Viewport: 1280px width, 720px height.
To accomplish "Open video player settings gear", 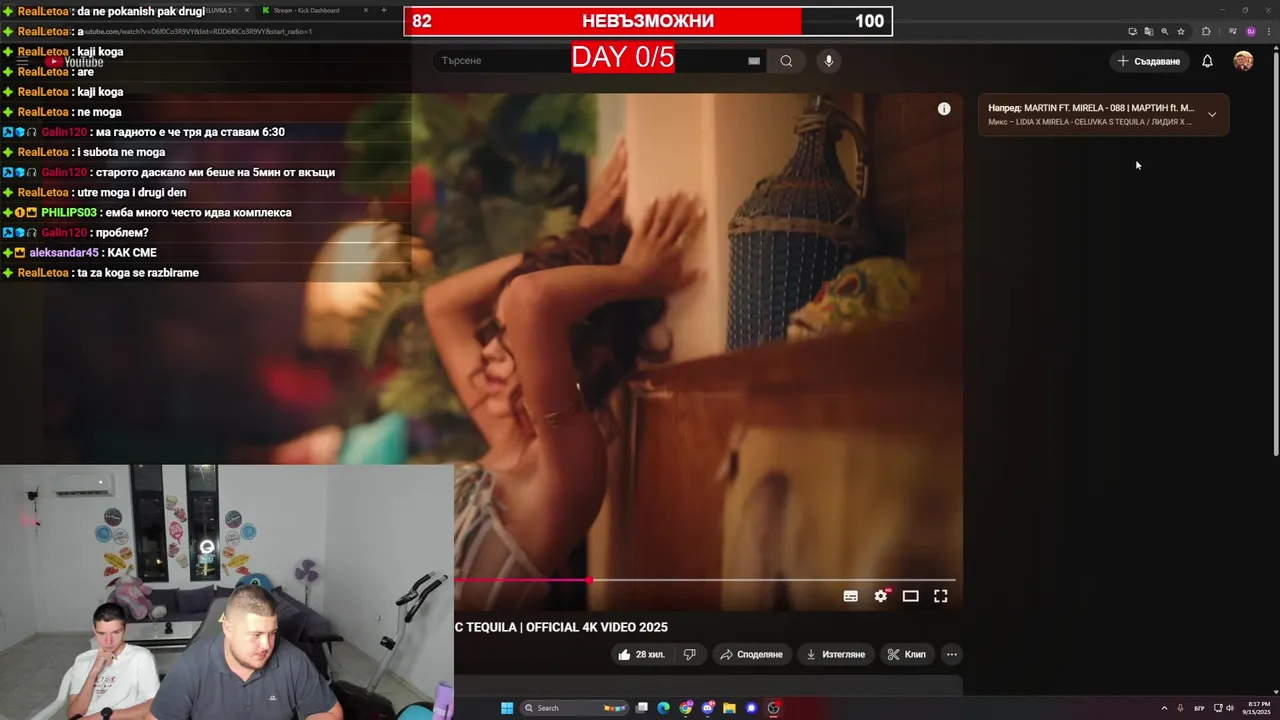I will pyautogui.click(x=881, y=596).
